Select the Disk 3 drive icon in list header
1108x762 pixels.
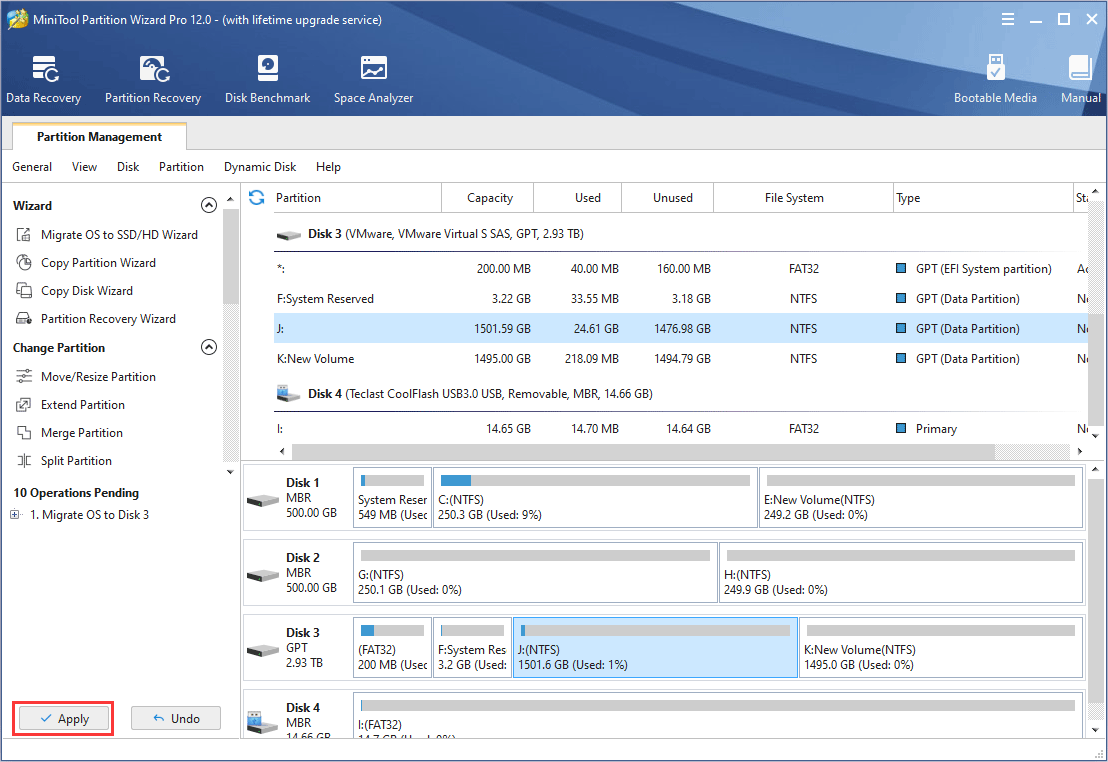(x=288, y=235)
